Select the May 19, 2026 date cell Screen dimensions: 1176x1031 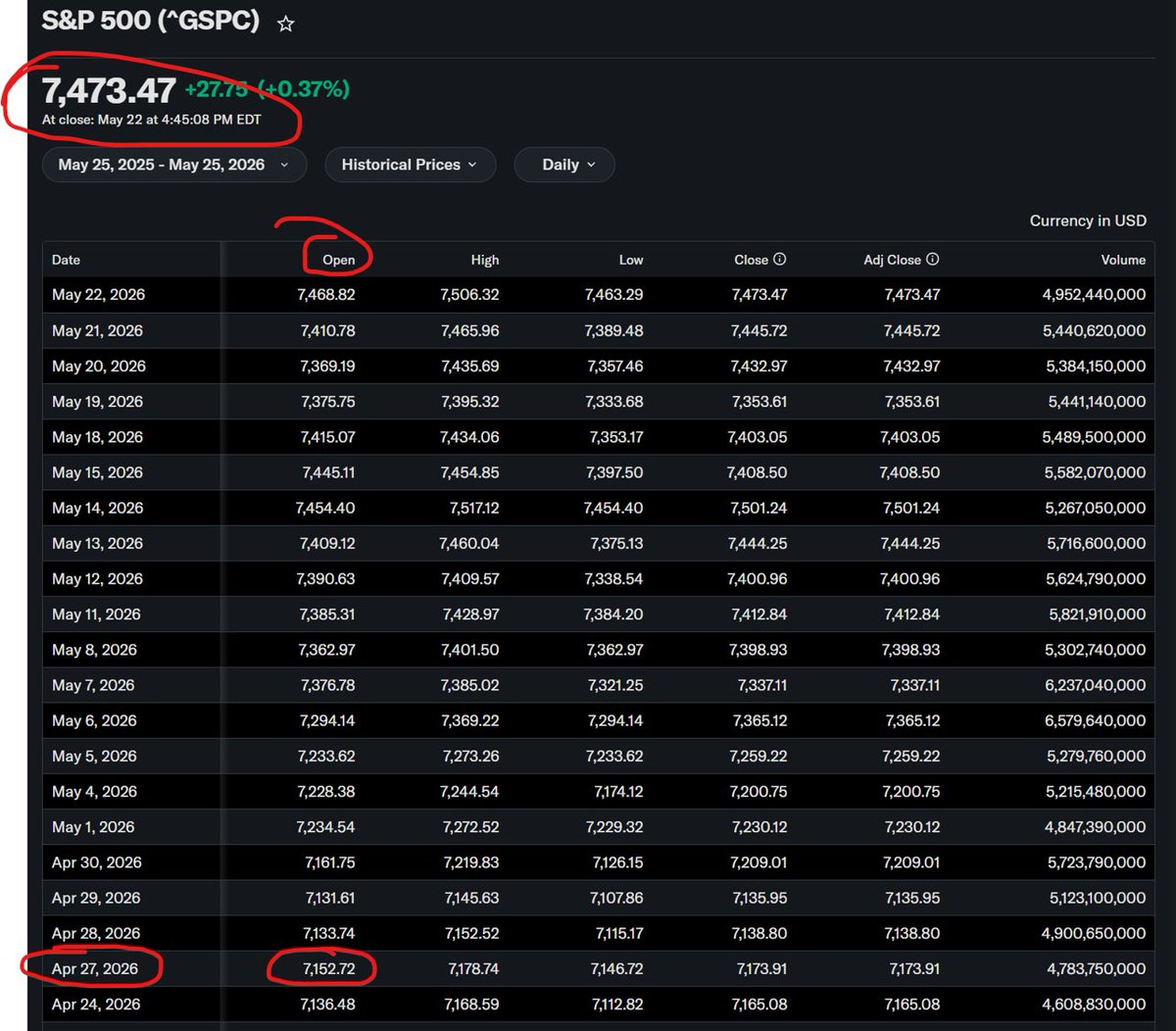tap(98, 402)
